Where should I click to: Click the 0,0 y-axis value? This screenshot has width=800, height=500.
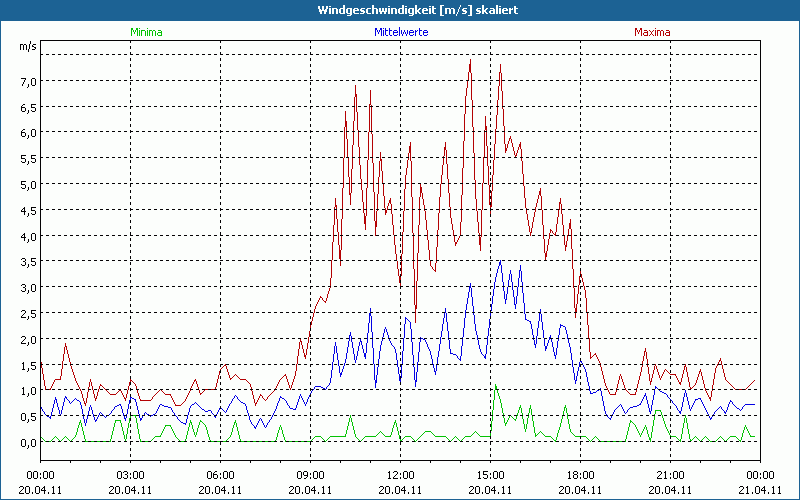click(x=29, y=442)
